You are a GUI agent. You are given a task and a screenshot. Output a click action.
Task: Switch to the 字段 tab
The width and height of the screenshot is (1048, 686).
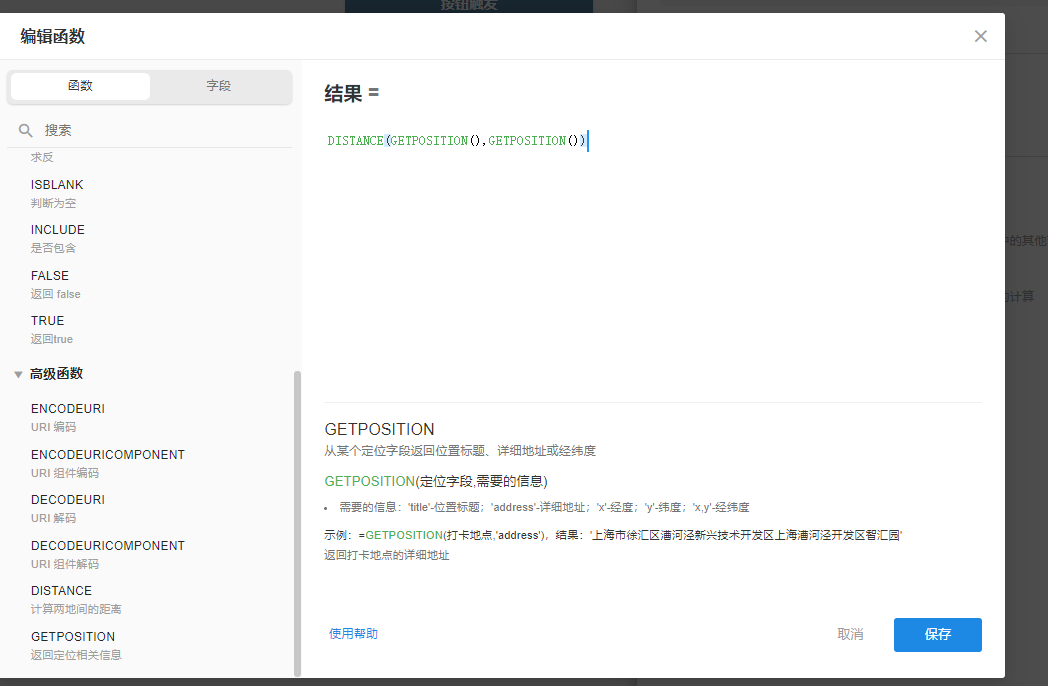(x=219, y=86)
